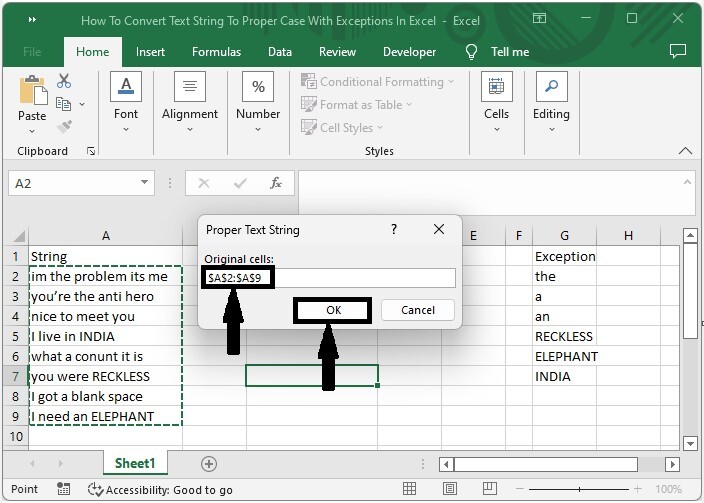Click Cancel in Proper Text String dialog
This screenshot has height=503, width=704.
click(418, 310)
